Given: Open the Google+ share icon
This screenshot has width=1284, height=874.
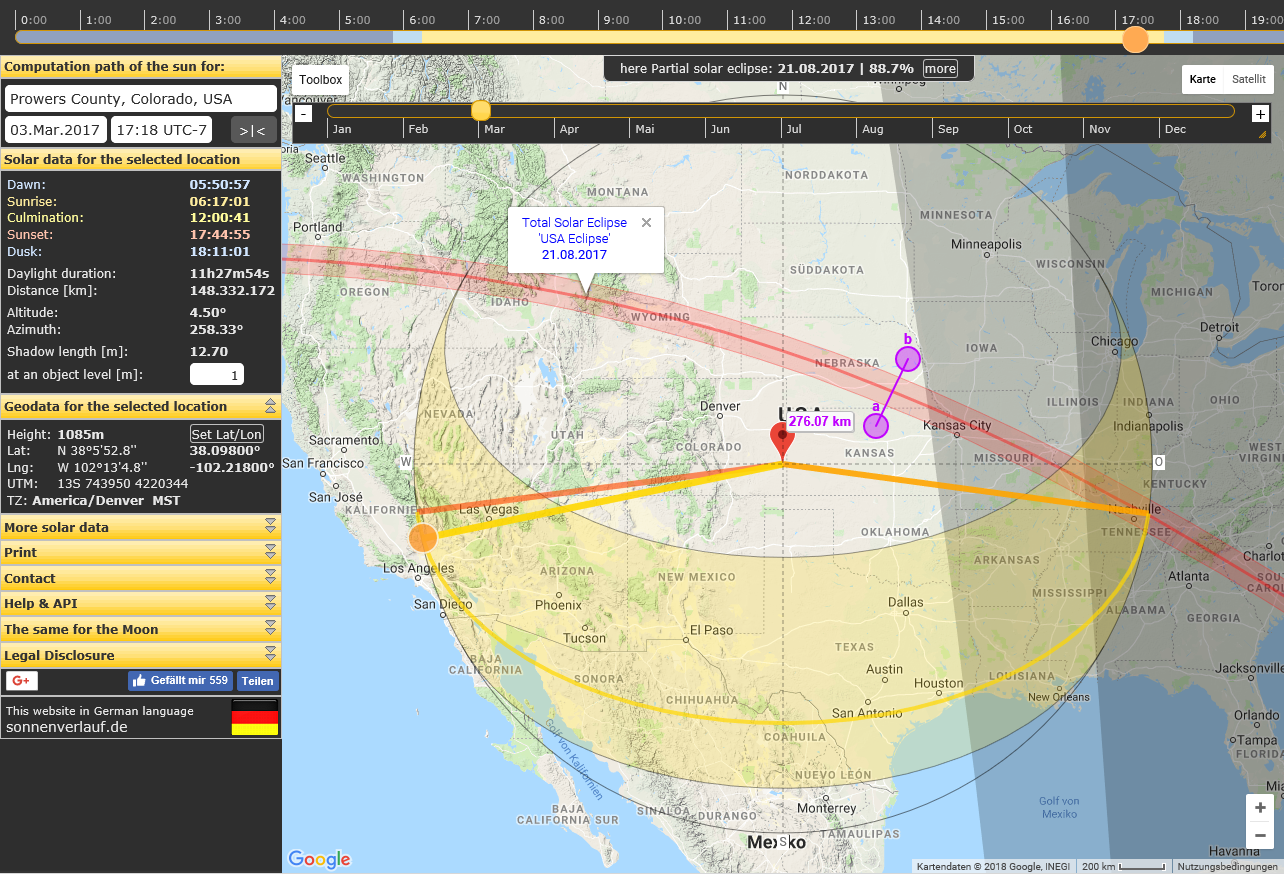Looking at the screenshot, I should click(x=20, y=681).
